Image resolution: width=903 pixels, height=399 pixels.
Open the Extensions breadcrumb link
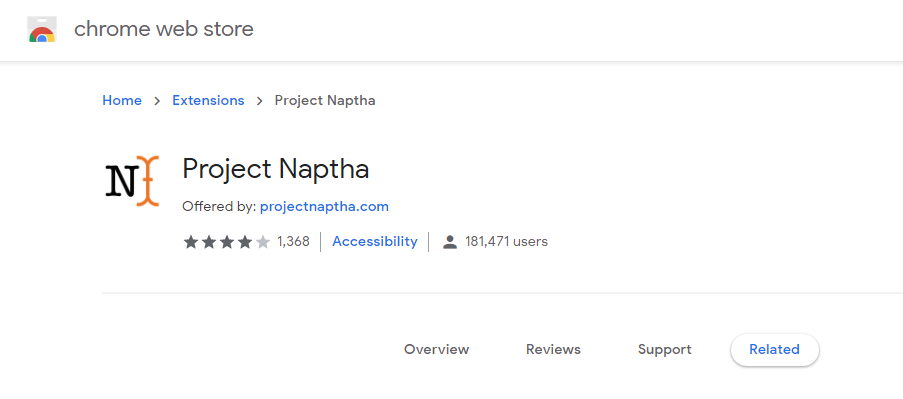(208, 101)
